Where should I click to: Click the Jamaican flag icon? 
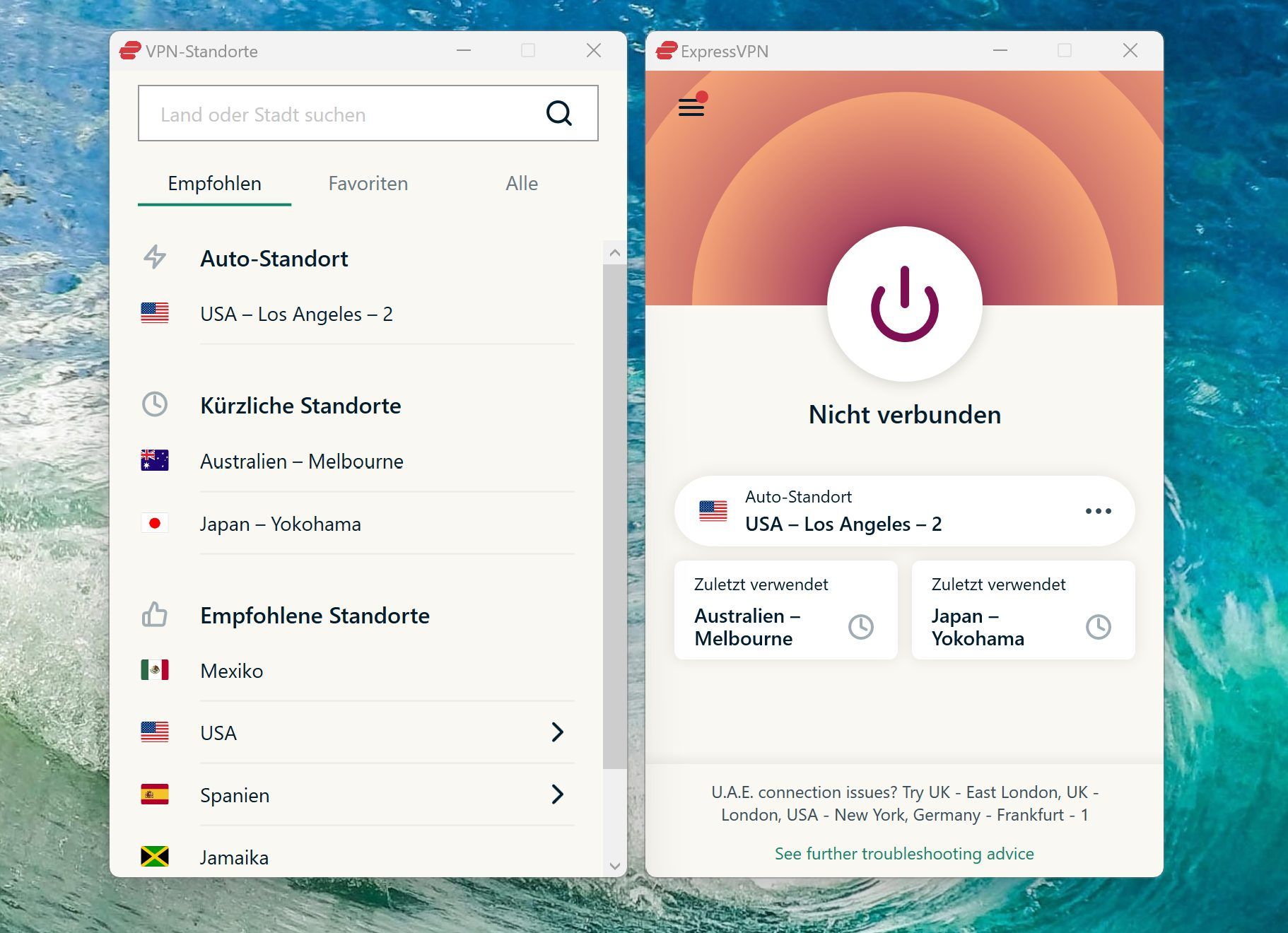[x=155, y=857]
